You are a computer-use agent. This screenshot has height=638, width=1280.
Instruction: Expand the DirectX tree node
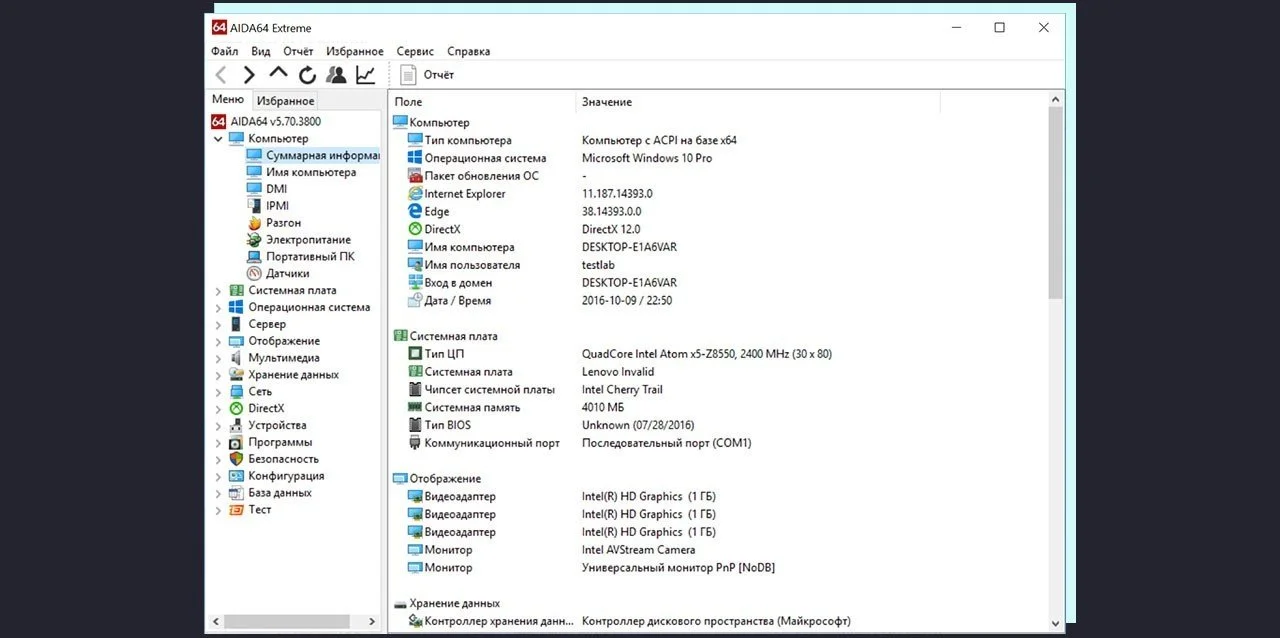coord(218,409)
